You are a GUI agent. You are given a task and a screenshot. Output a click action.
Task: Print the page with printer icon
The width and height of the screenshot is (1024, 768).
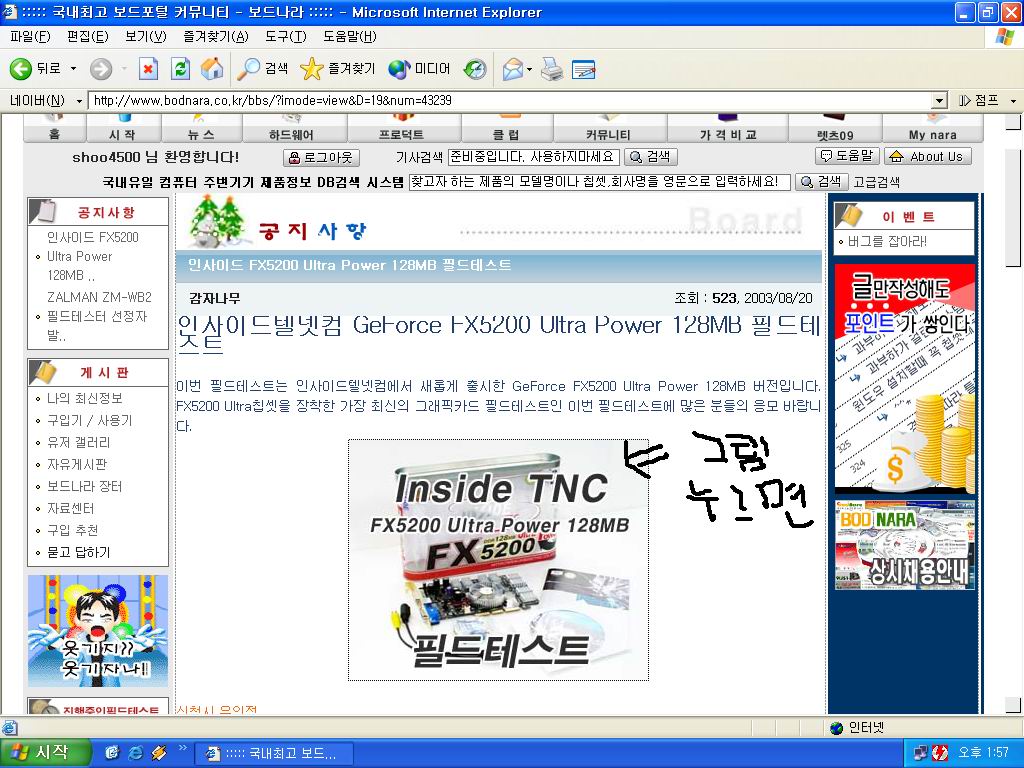tap(552, 69)
